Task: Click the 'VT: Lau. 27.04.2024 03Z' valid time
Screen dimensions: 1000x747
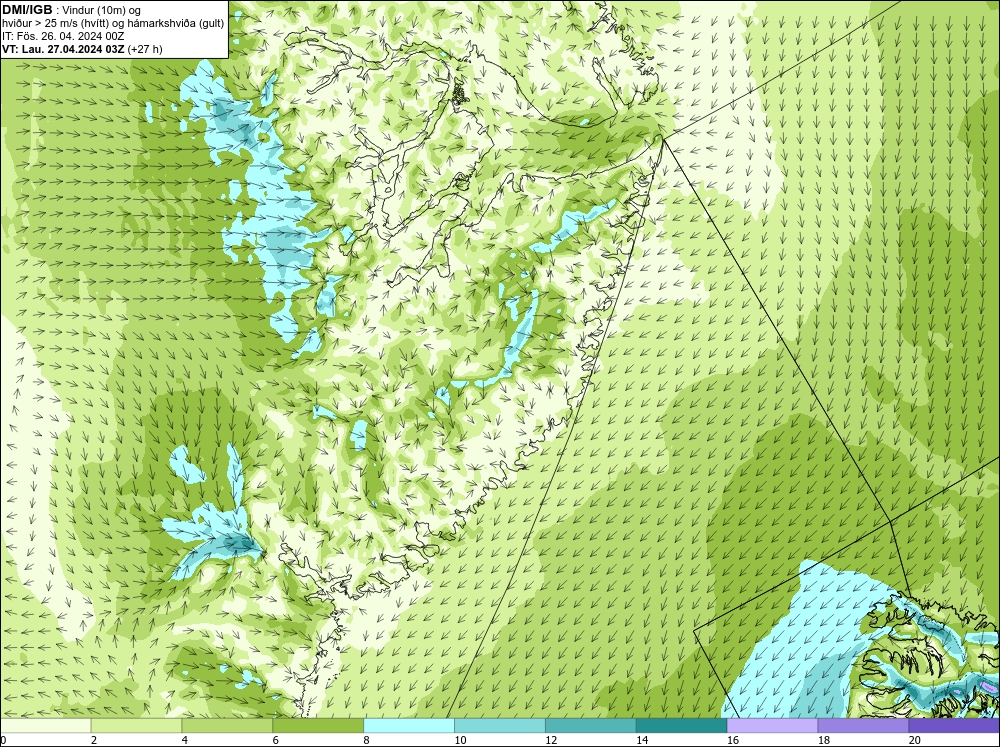Action: tap(63, 49)
